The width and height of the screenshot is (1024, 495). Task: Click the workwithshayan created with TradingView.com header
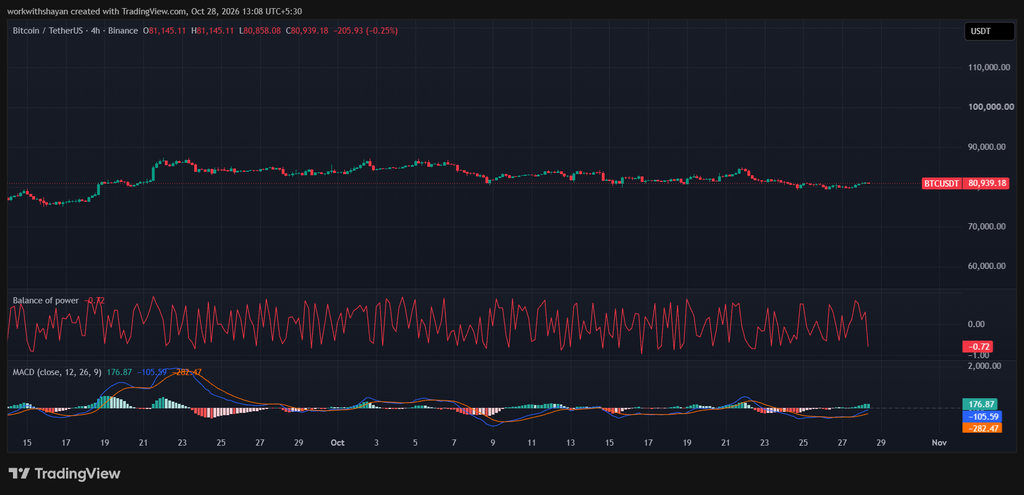click(x=155, y=11)
